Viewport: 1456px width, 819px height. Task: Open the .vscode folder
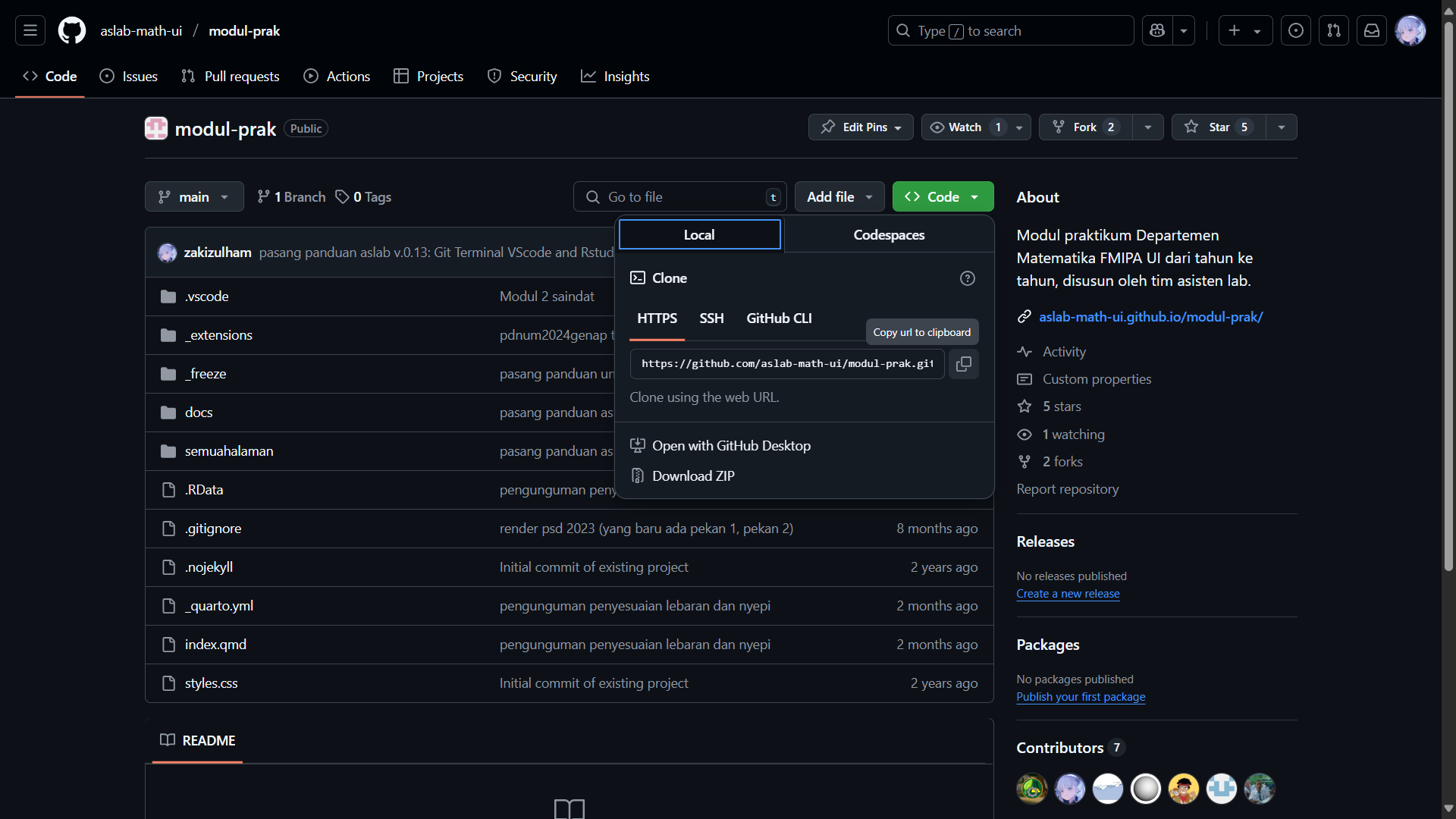[x=206, y=297]
